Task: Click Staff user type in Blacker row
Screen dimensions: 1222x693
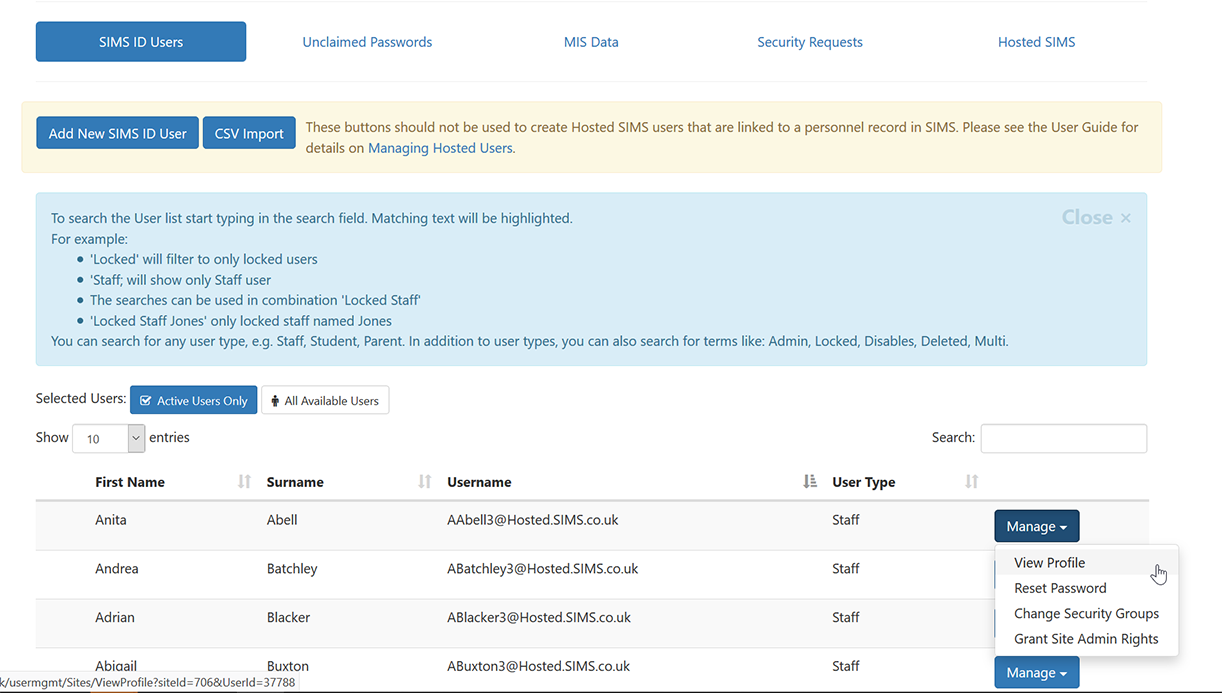Action: point(846,618)
